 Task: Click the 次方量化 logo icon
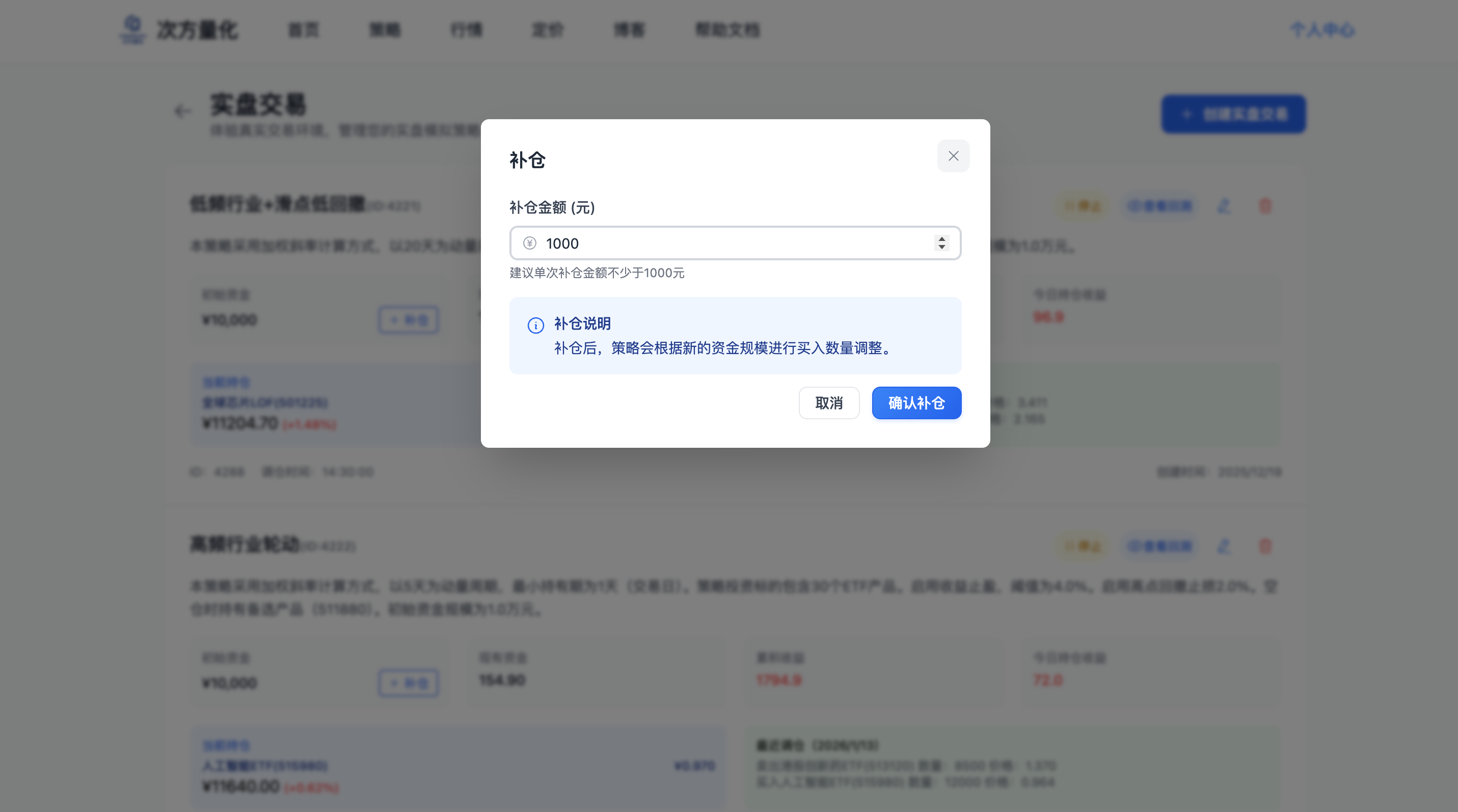(x=132, y=29)
